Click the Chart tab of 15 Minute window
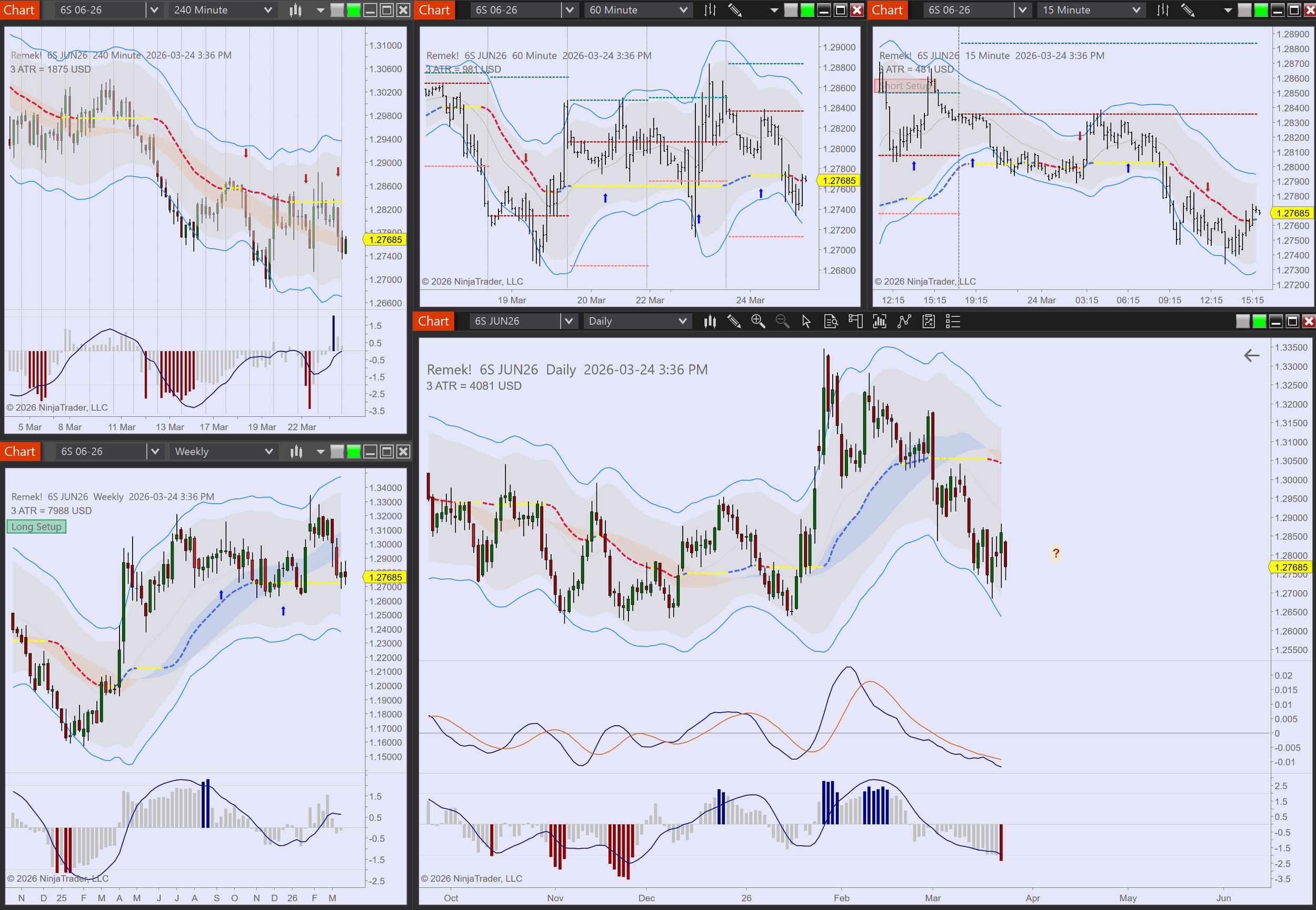1316x910 pixels. point(886,9)
